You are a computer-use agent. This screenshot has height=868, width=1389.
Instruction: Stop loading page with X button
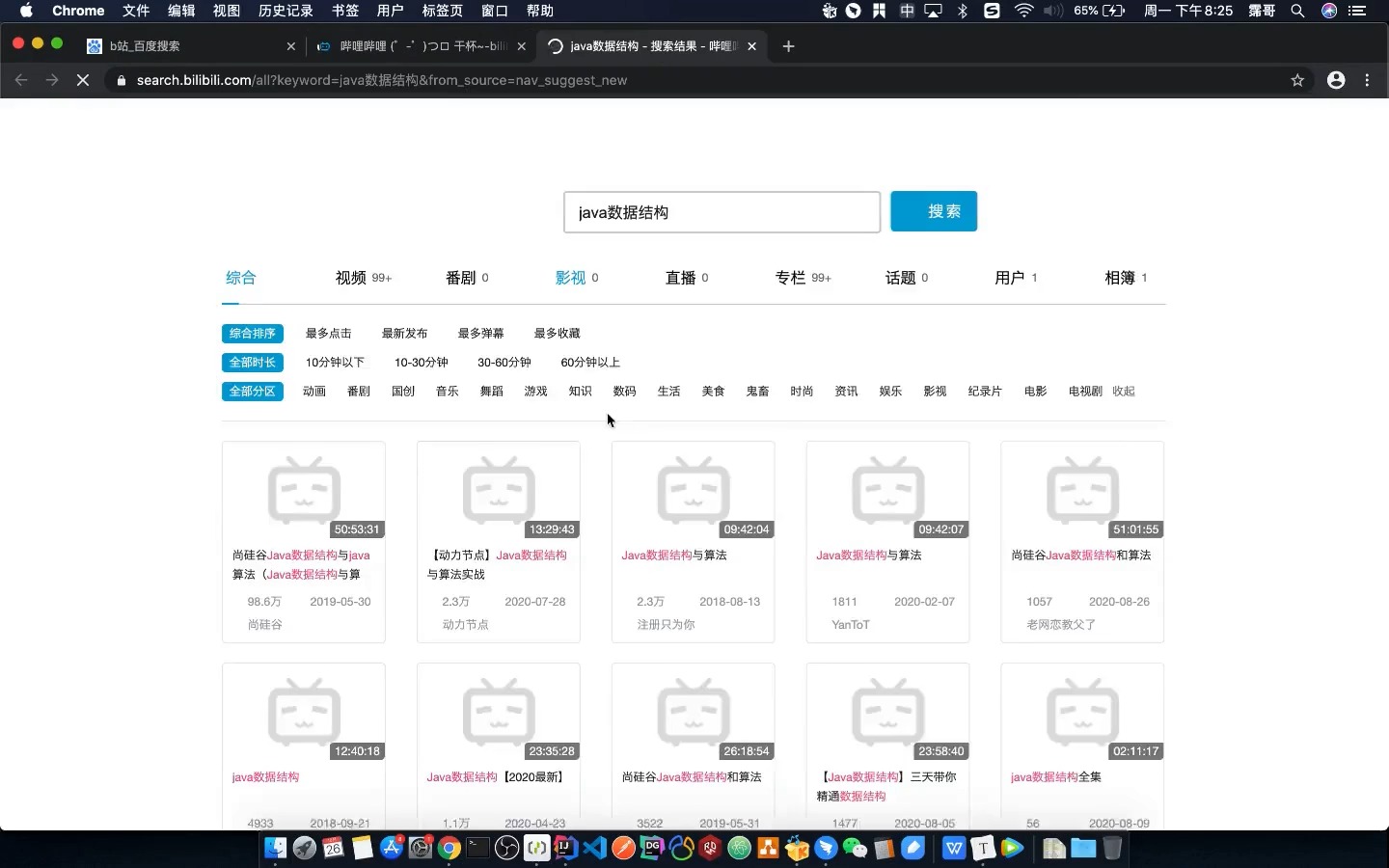click(x=83, y=80)
